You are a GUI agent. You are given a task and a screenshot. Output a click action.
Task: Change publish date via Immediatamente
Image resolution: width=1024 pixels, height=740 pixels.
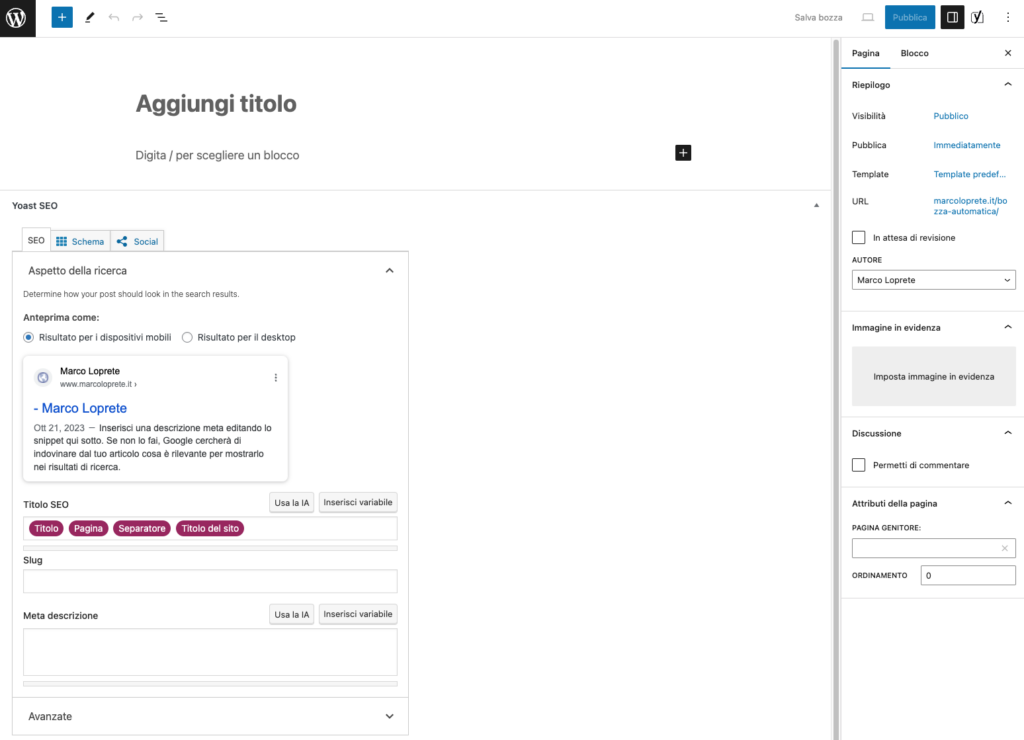coord(967,145)
